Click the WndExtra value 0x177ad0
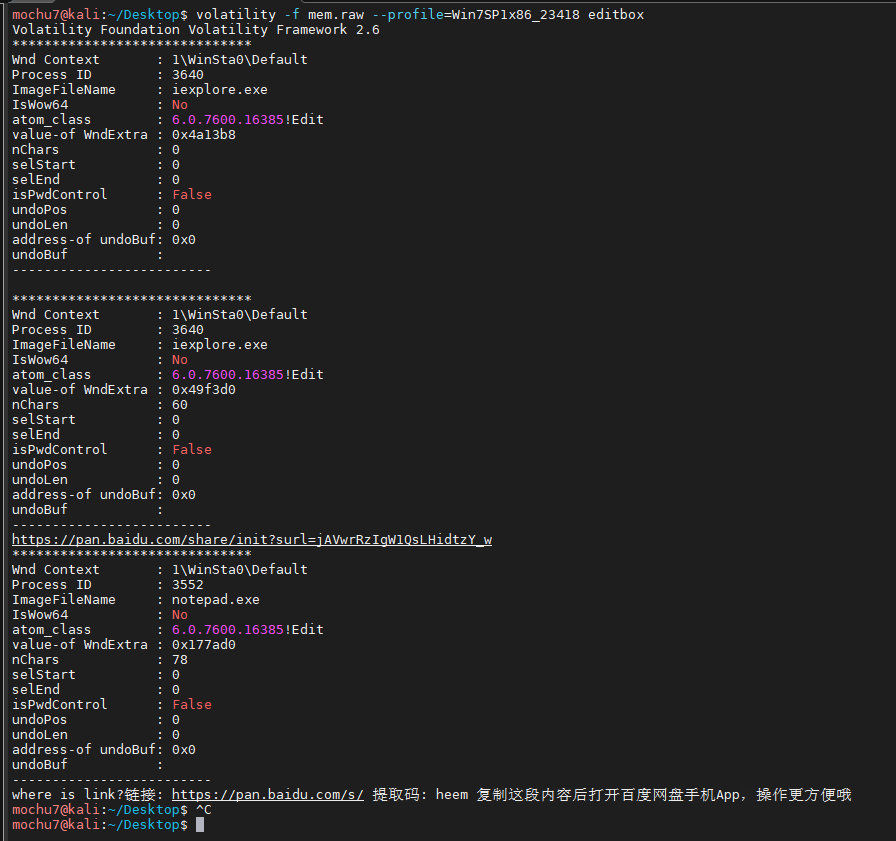Viewport: 896px width, 841px height. tap(203, 644)
